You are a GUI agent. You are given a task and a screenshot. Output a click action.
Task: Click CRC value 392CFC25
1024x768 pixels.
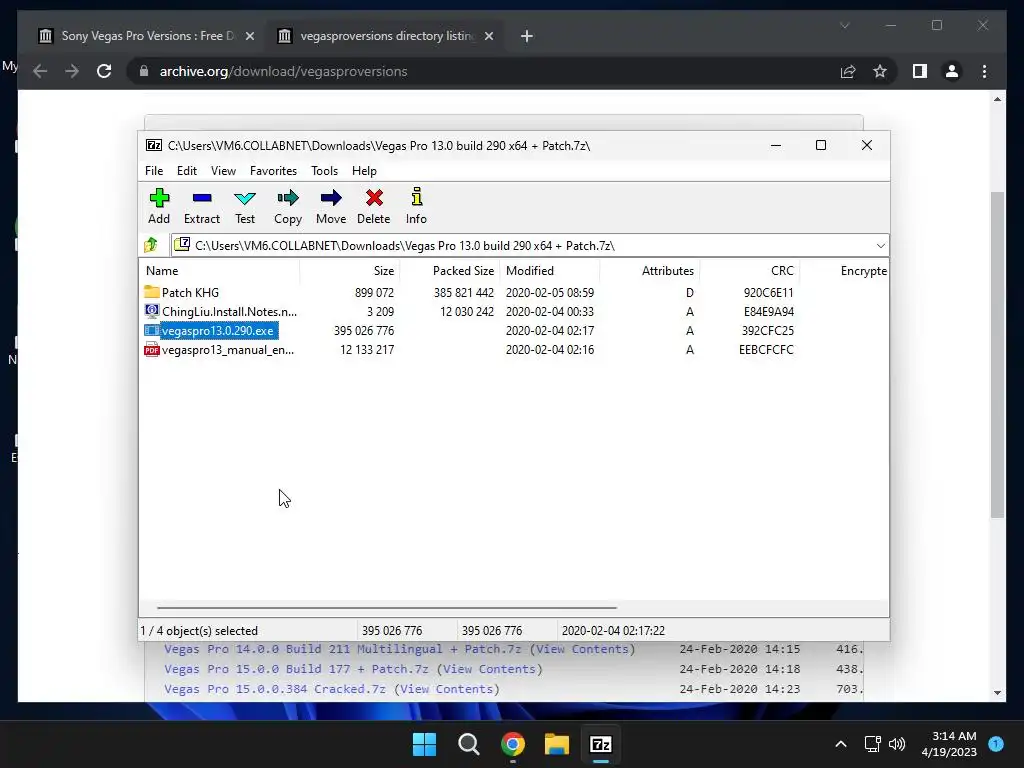767,330
